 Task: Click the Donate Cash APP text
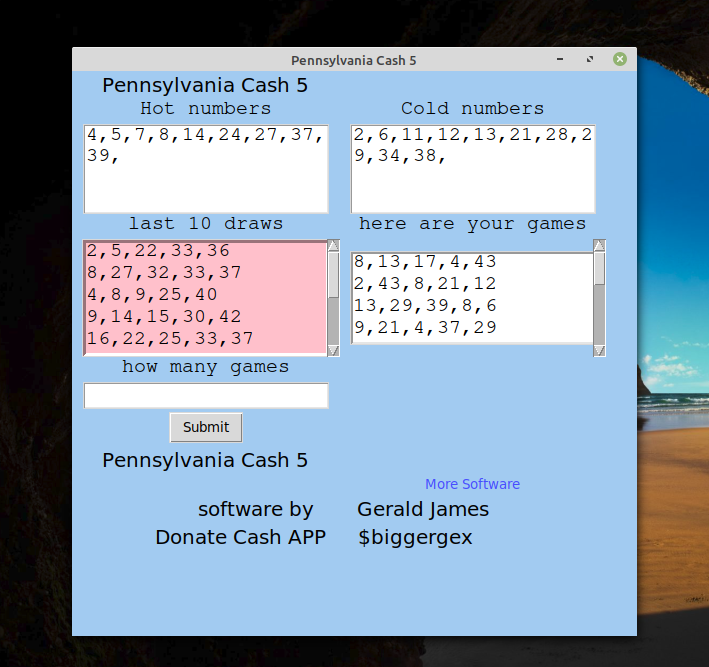pyautogui.click(x=241, y=537)
